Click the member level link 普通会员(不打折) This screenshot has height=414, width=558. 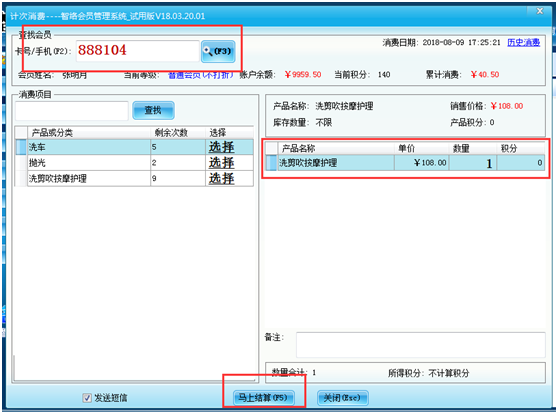[x=200, y=75]
